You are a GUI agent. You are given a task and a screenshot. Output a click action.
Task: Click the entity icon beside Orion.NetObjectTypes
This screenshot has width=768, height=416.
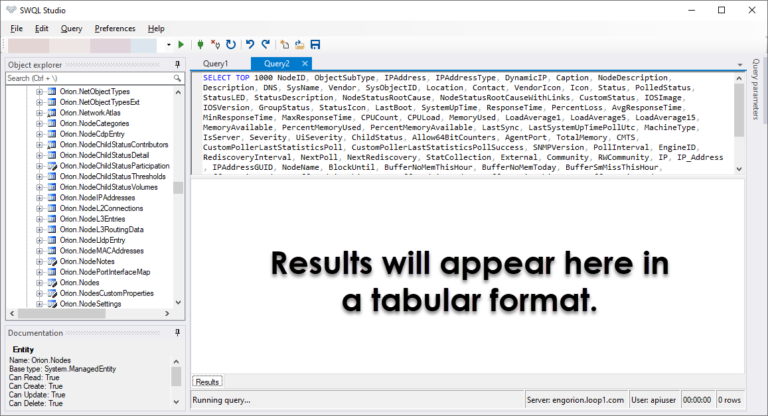52,92
